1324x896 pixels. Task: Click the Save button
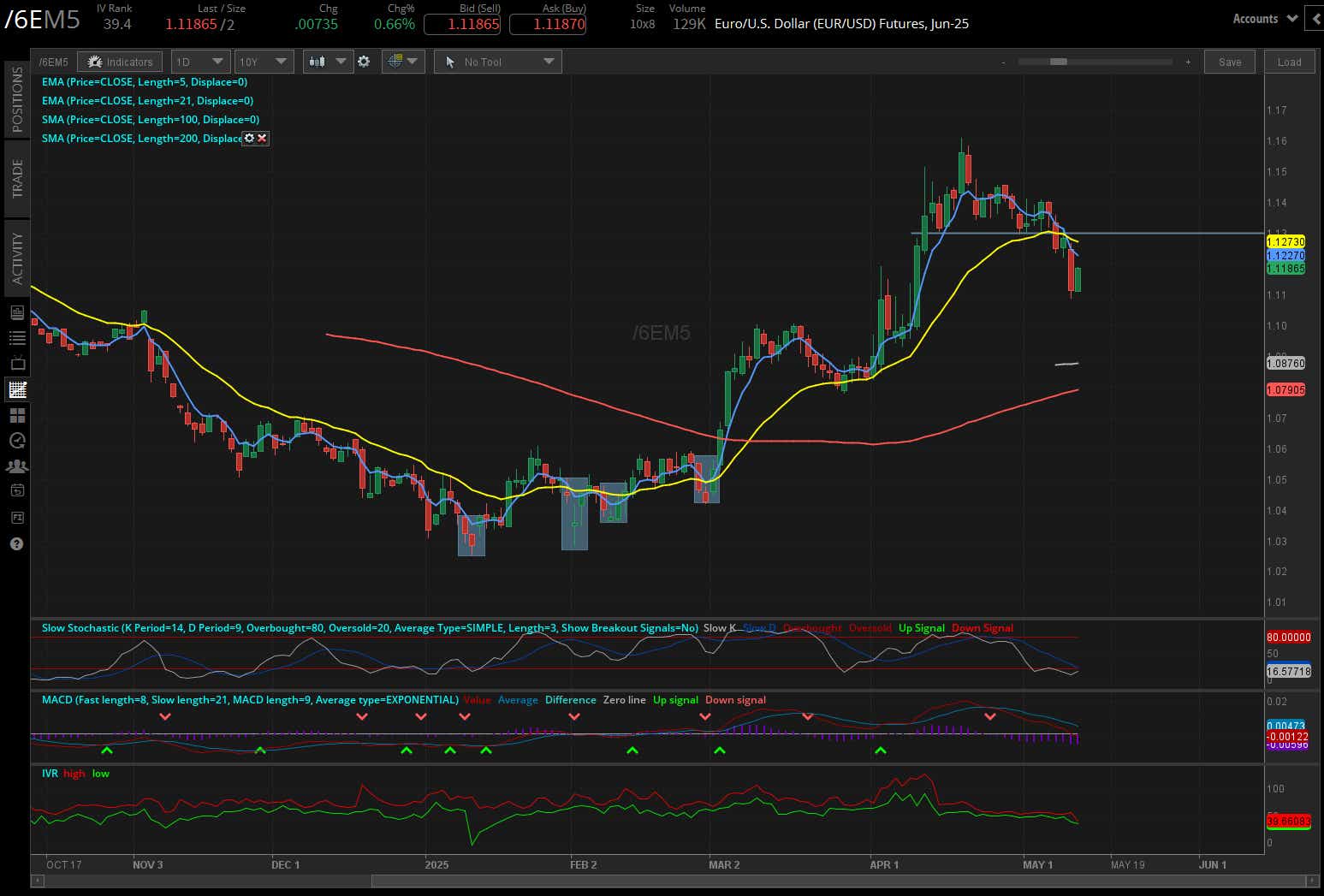click(1229, 61)
